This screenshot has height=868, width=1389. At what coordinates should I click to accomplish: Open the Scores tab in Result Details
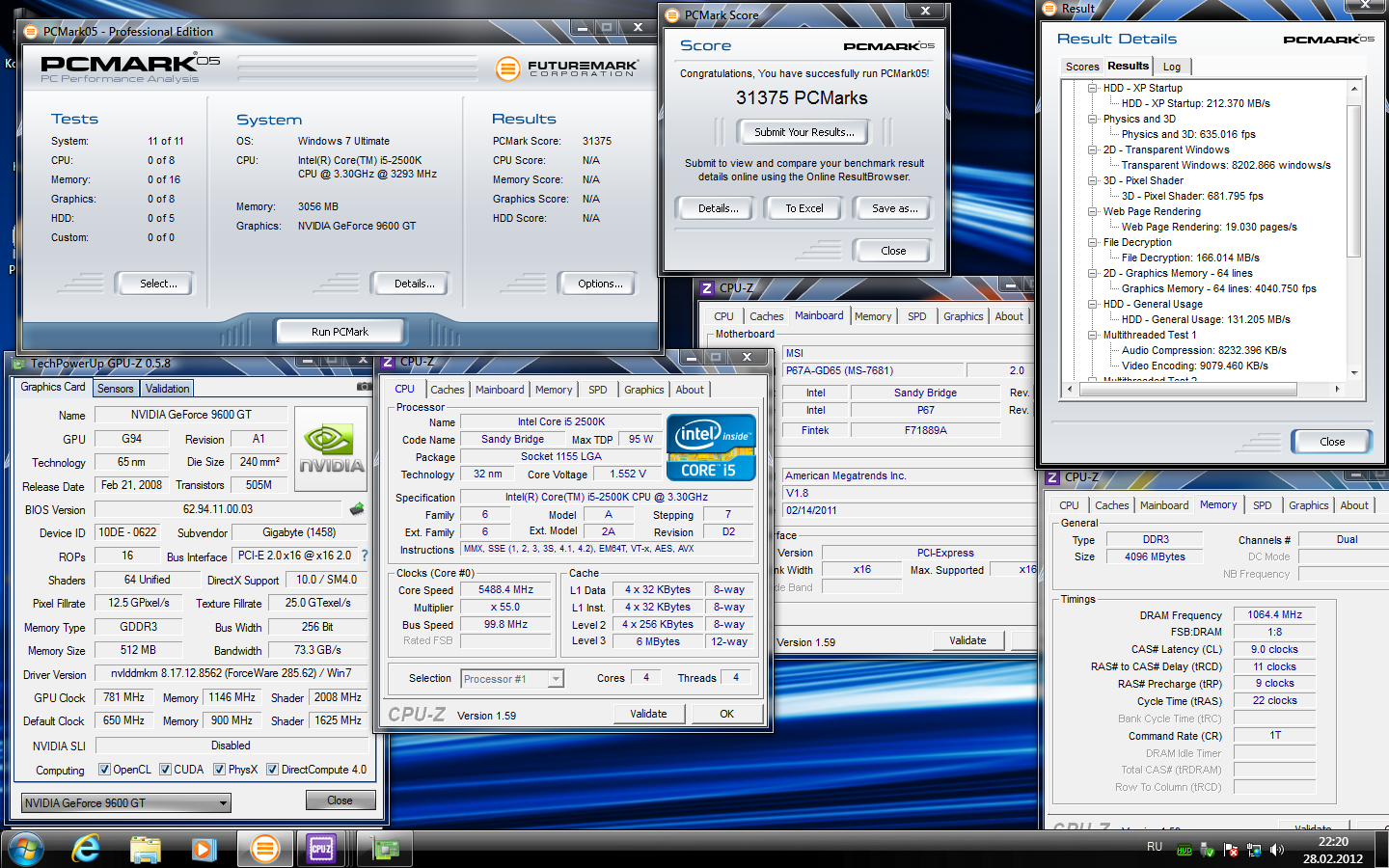(1082, 67)
